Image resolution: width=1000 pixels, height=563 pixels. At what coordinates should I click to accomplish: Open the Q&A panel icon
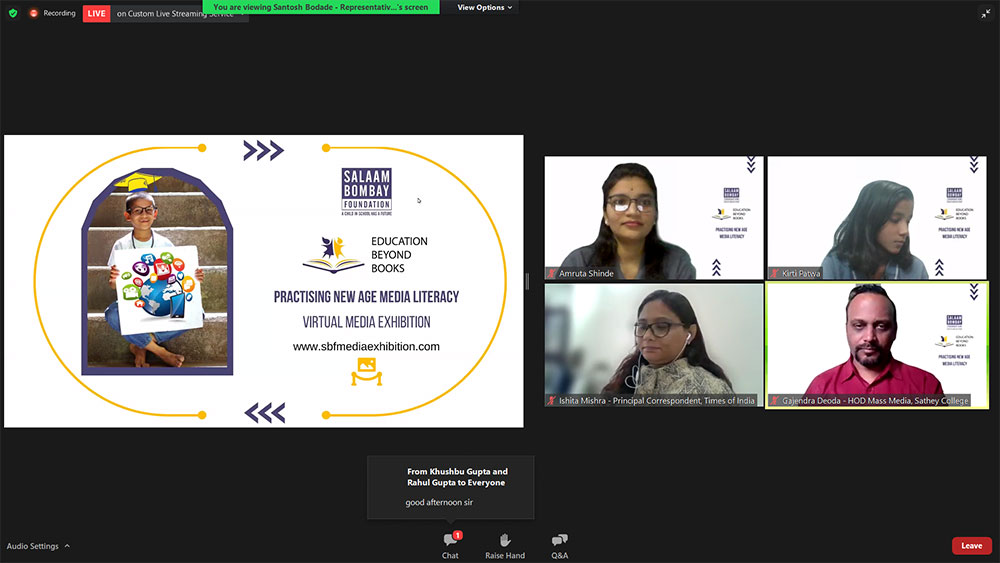click(559, 540)
